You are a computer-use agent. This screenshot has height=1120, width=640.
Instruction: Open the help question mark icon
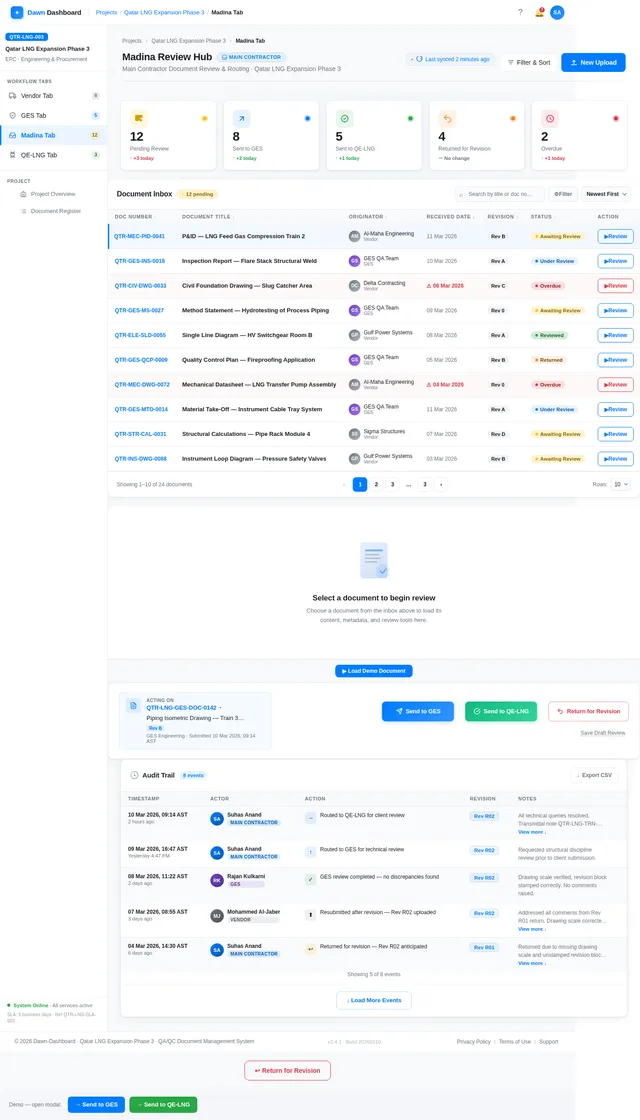[520, 12]
